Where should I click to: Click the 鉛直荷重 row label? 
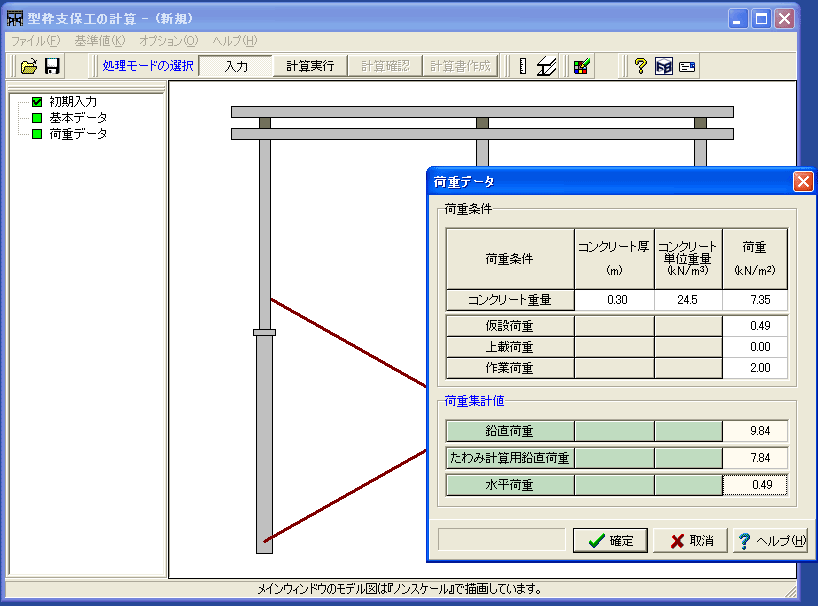(510, 431)
